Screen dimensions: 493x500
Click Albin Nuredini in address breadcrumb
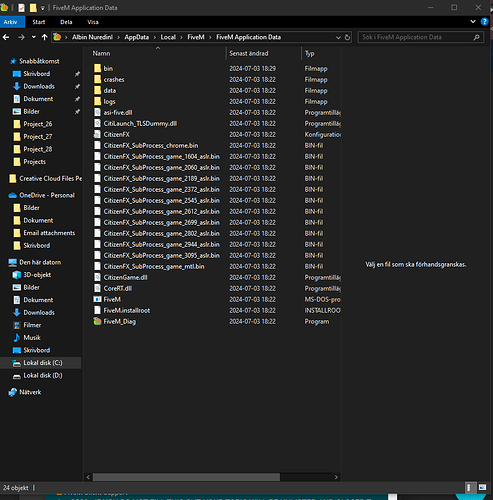pyautogui.click(x=93, y=37)
